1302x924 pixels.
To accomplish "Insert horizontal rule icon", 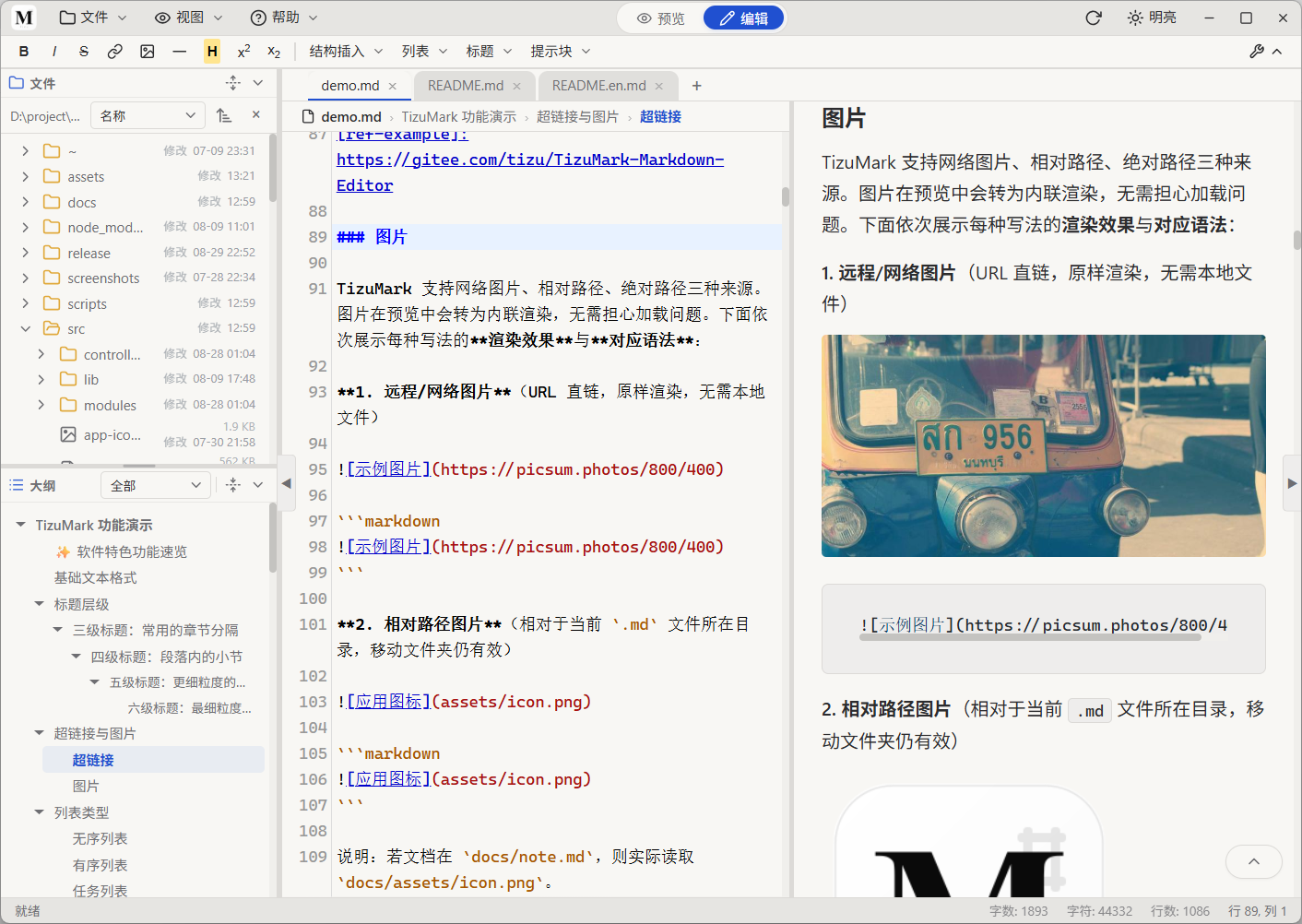I will (180, 52).
